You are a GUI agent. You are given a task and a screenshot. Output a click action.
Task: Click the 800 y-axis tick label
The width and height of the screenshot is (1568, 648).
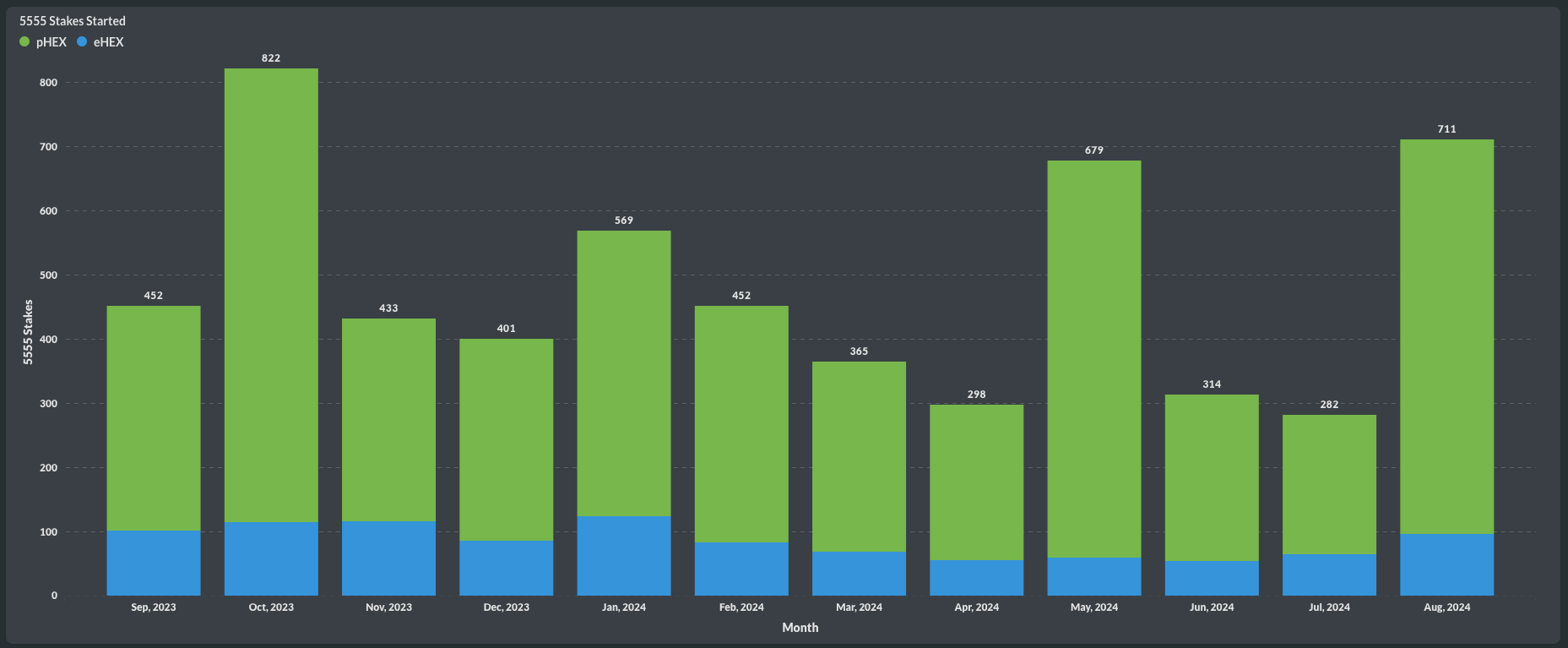[x=48, y=83]
